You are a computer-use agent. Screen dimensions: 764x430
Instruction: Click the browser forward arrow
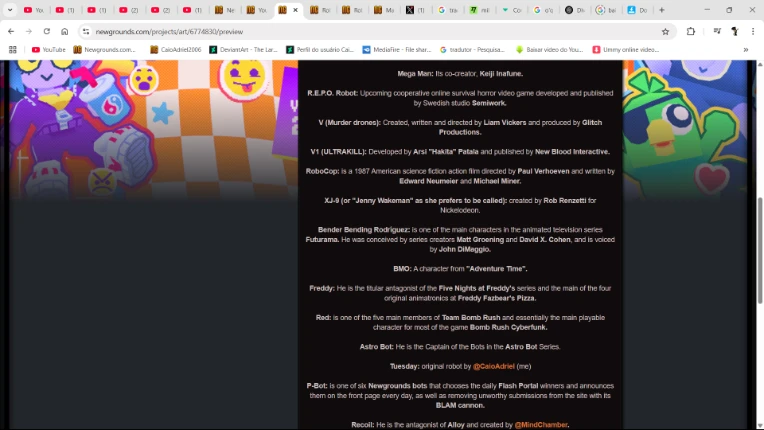29,31
